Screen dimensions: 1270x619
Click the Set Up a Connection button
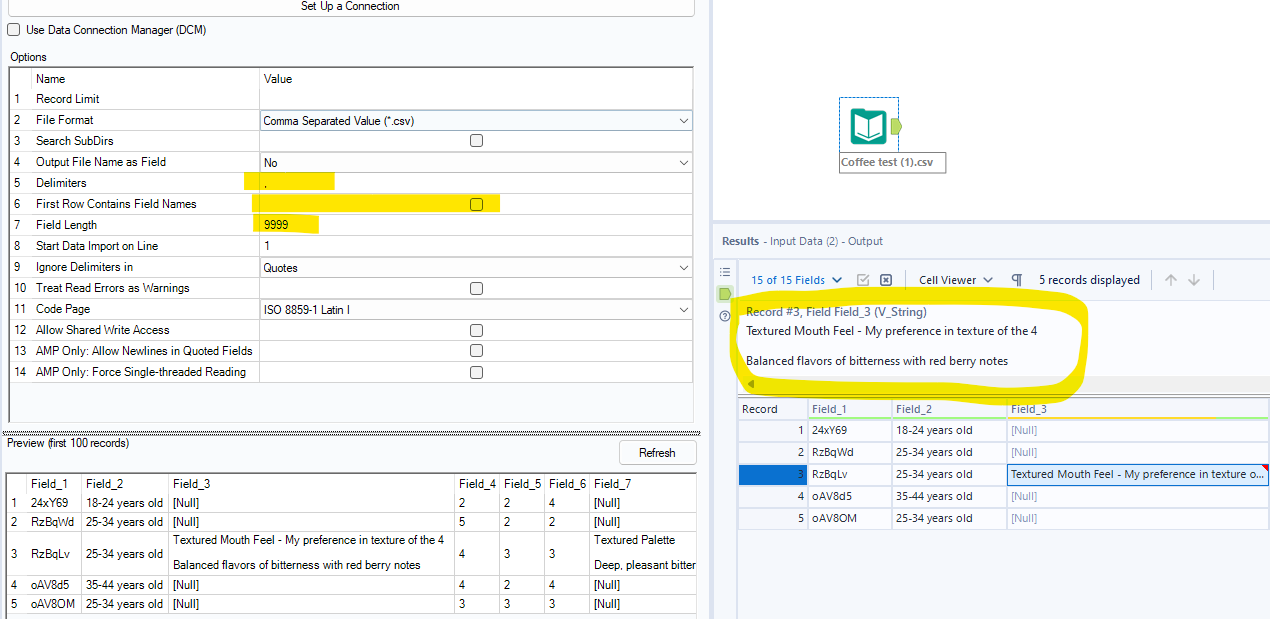[x=350, y=6]
